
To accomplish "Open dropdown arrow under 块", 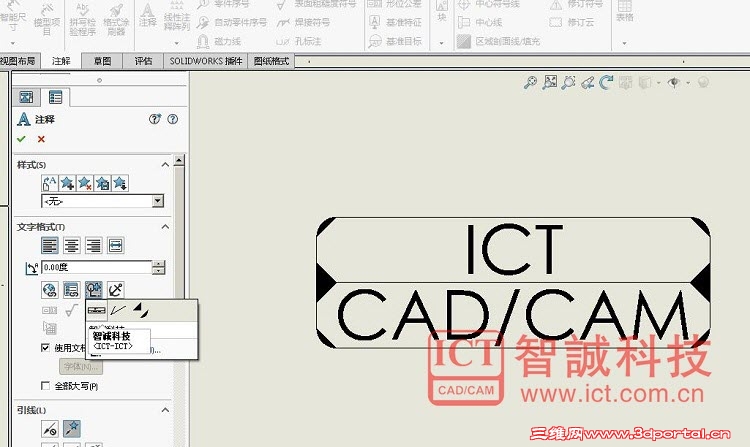I will coord(441,43).
